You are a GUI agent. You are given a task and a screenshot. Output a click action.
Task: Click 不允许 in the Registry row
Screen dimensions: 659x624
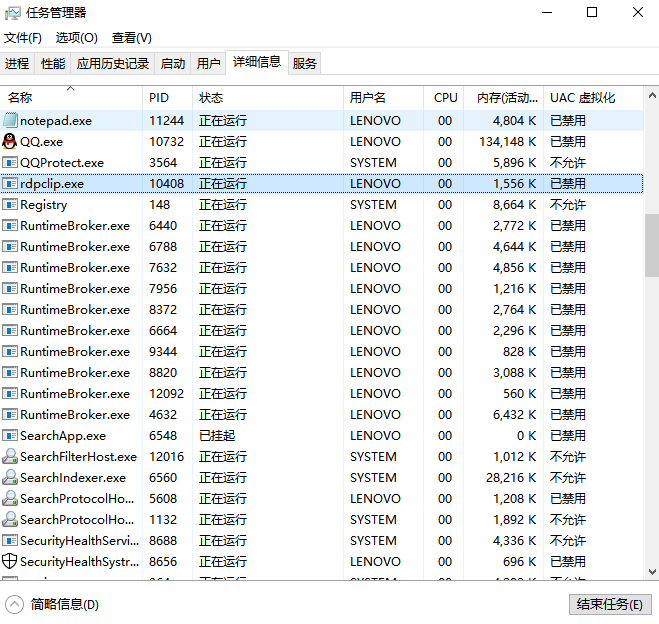[x=567, y=205]
